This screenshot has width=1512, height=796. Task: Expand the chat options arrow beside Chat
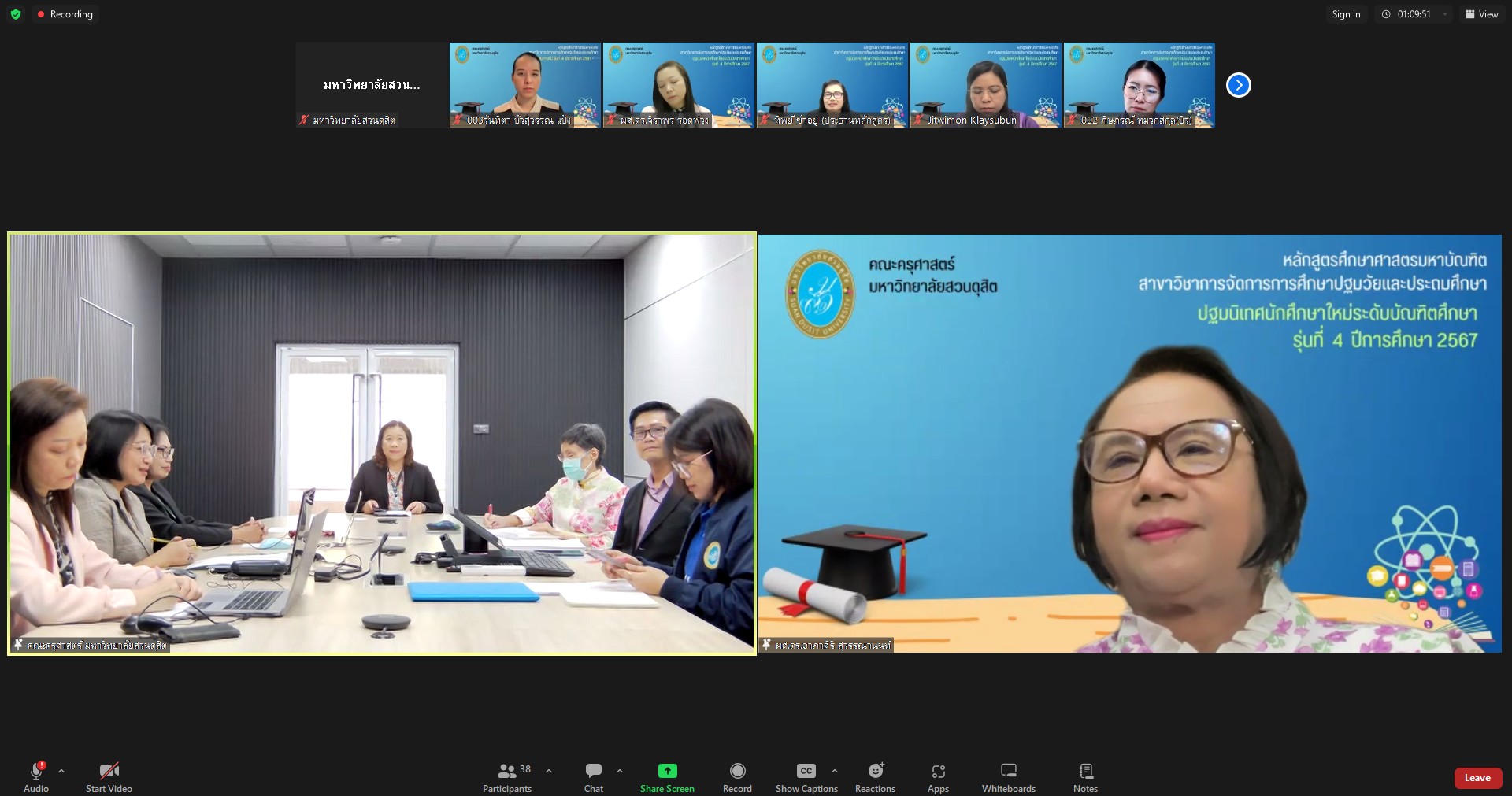620,771
